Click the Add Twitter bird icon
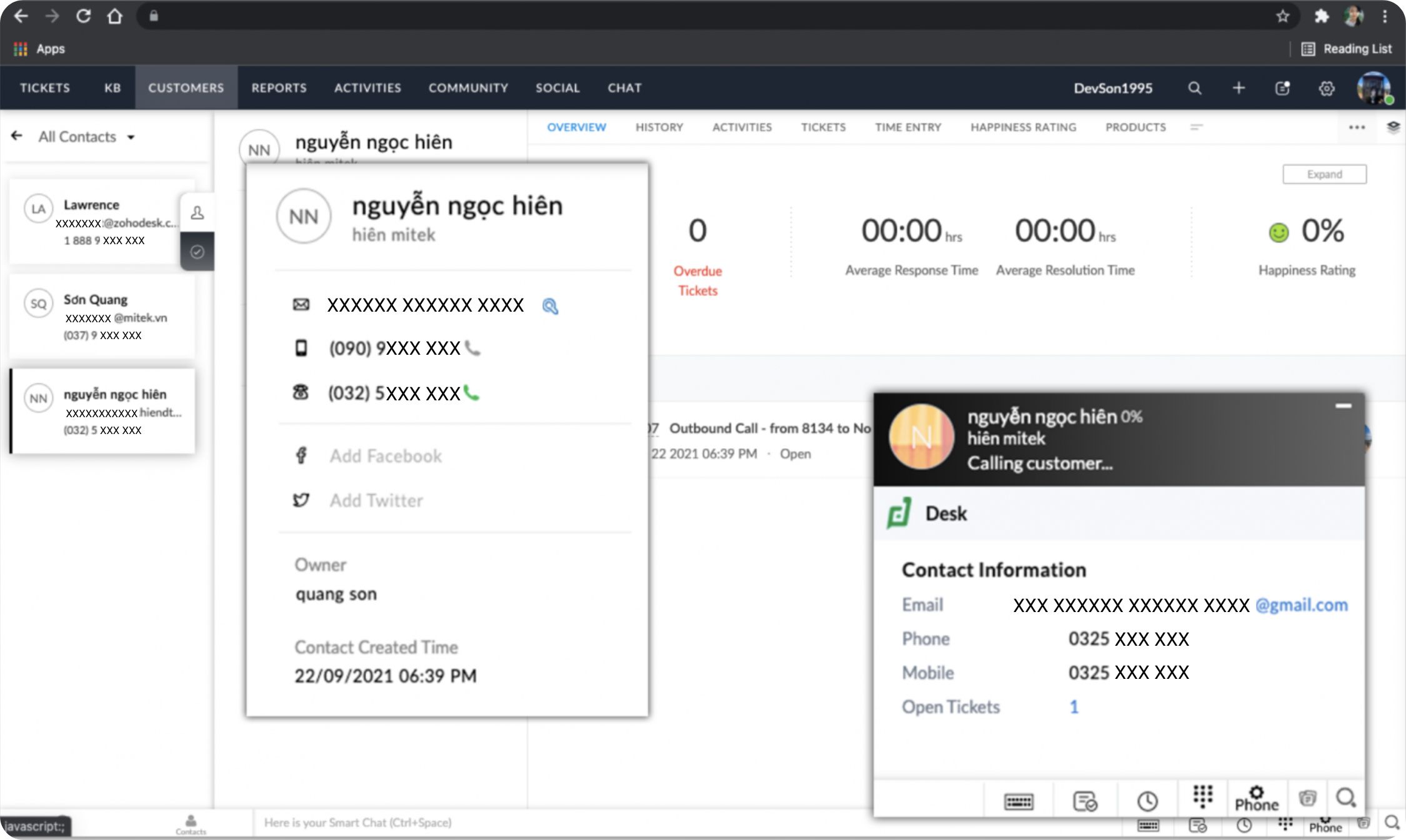The height and width of the screenshot is (840, 1406). (x=301, y=500)
